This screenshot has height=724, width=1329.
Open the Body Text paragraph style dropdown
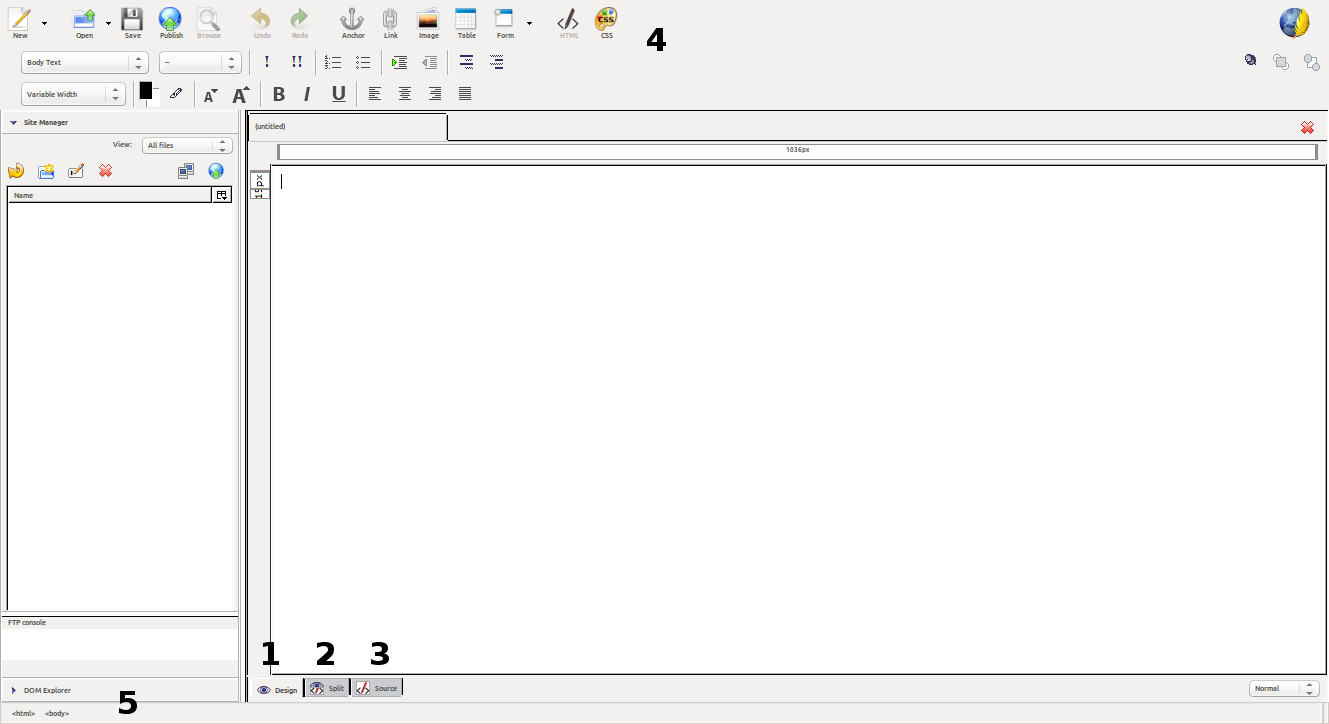pos(84,62)
